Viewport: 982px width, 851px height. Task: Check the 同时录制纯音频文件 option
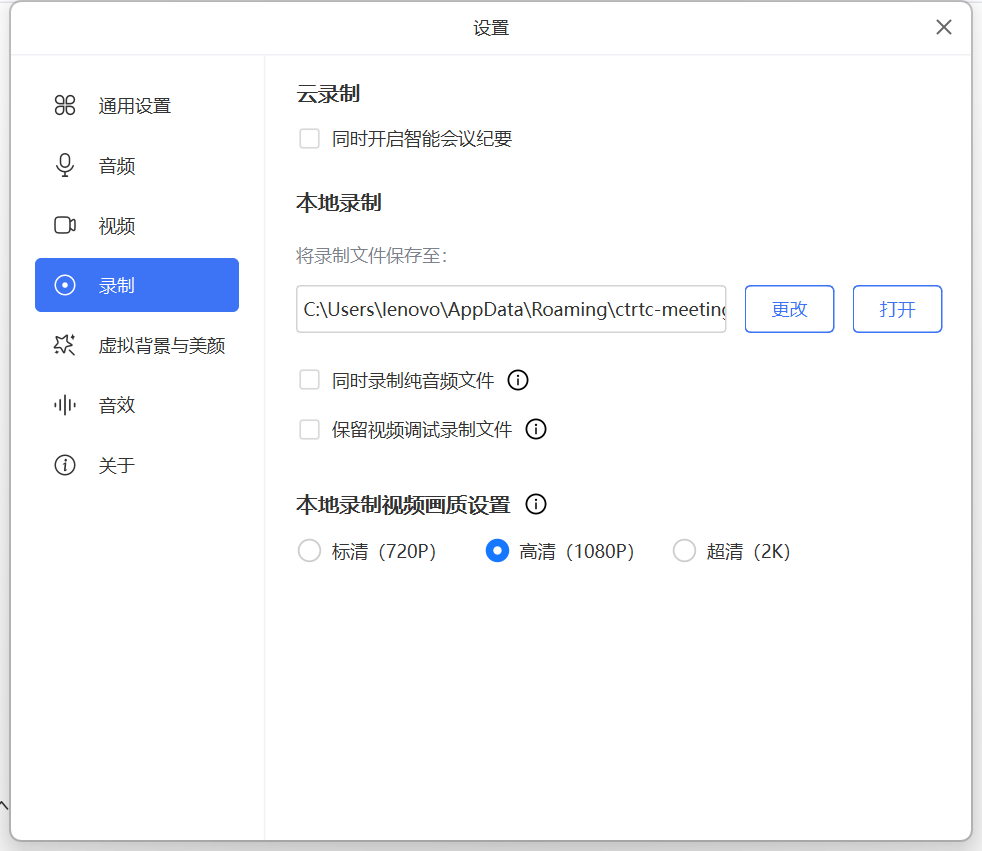(309, 380)
